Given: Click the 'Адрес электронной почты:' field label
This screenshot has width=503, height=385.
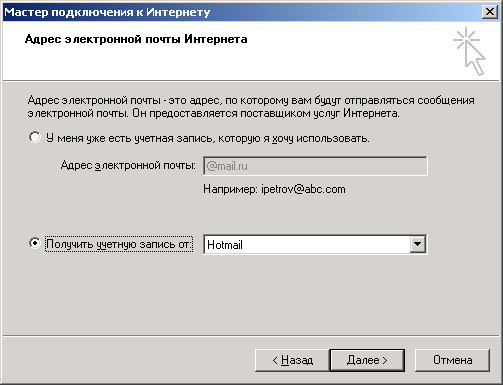Looking at the screenshot, I should (128, 165).
